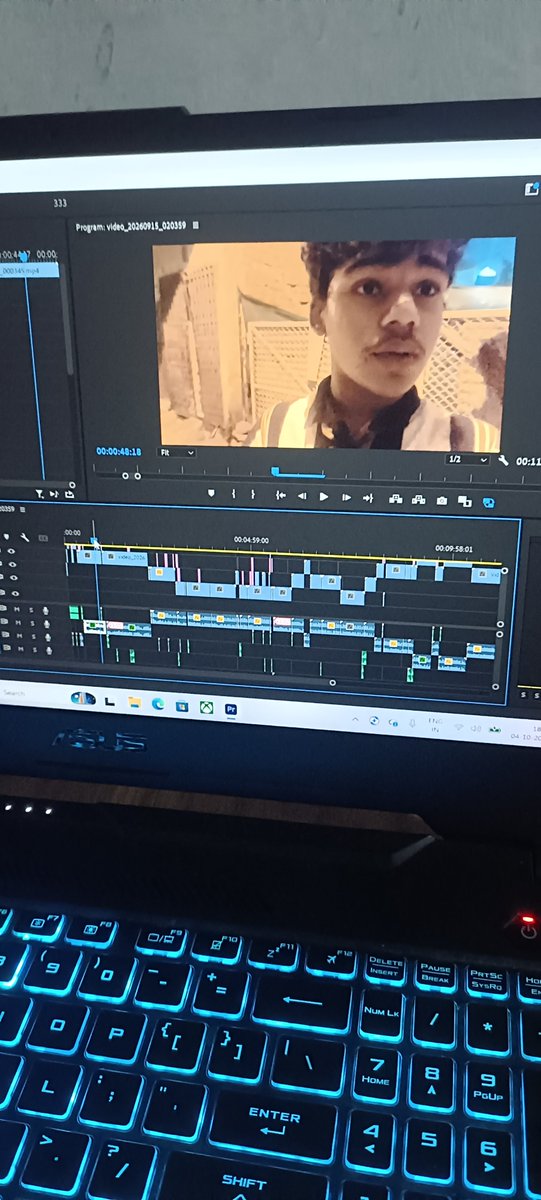Viewport: 541px width, 1200px height.
Task: Open Premiere Pro icon on taskbar
Action: [231, 708]
